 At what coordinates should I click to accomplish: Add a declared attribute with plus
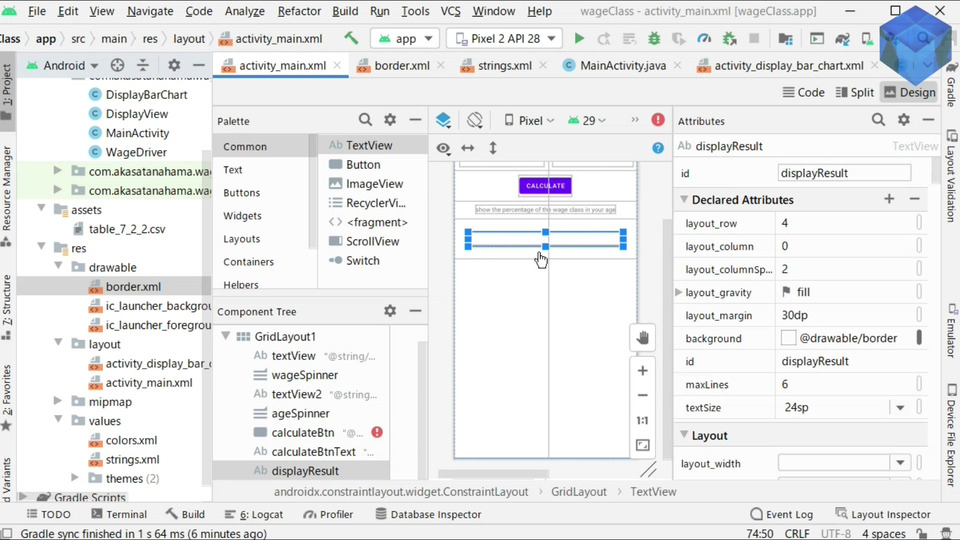coord(889,199)
